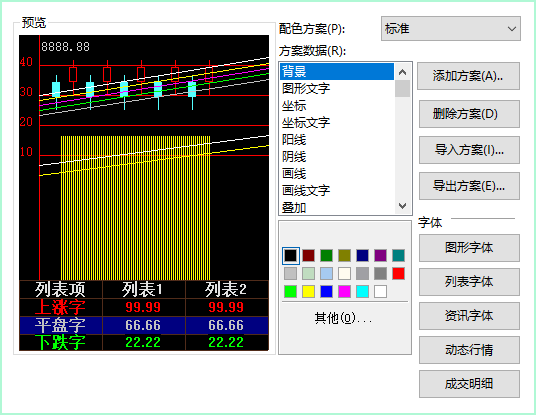Pick the medium gray swatch

point(362,273)
